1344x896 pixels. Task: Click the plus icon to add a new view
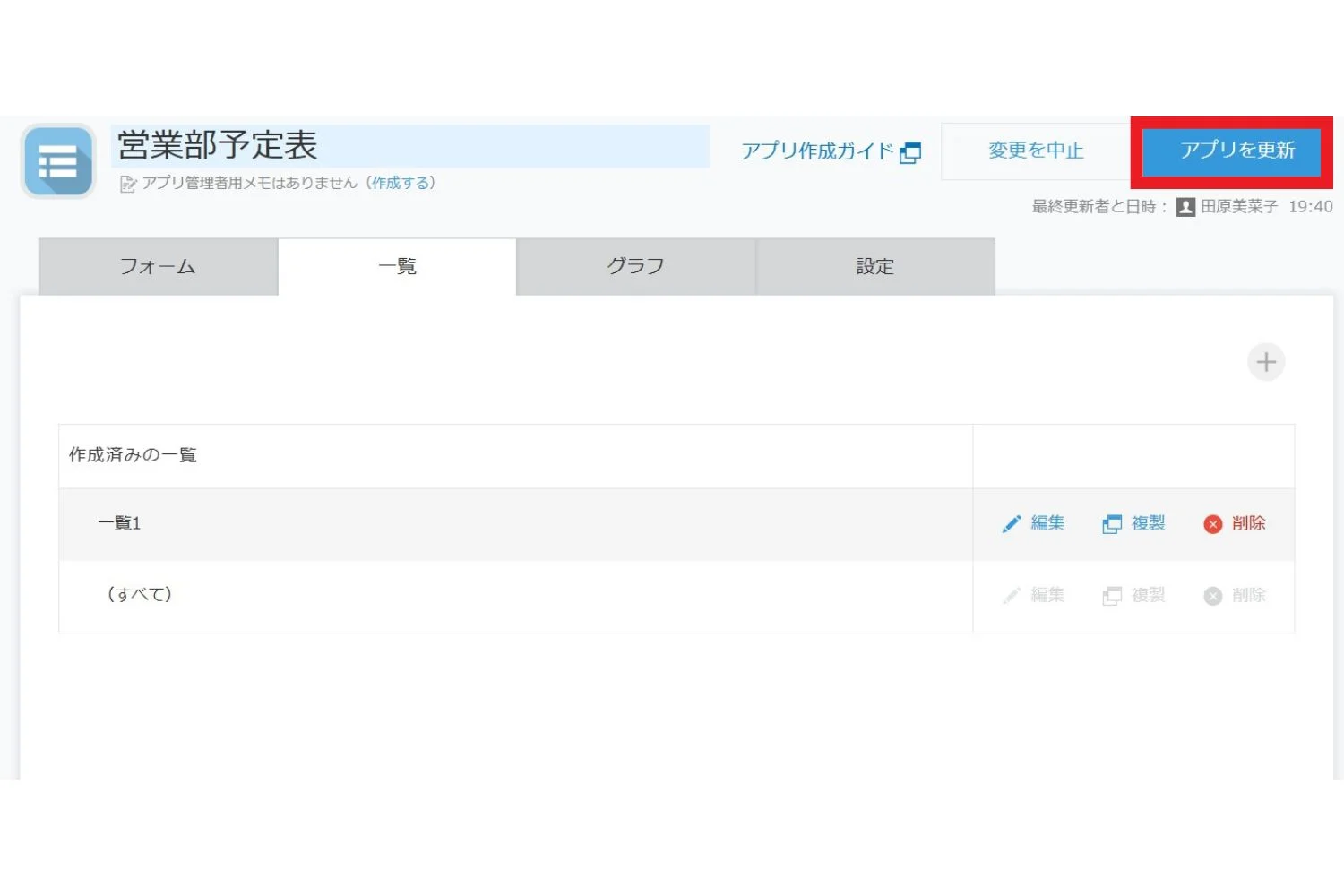pyautogui.click(x=1266, y=362)
